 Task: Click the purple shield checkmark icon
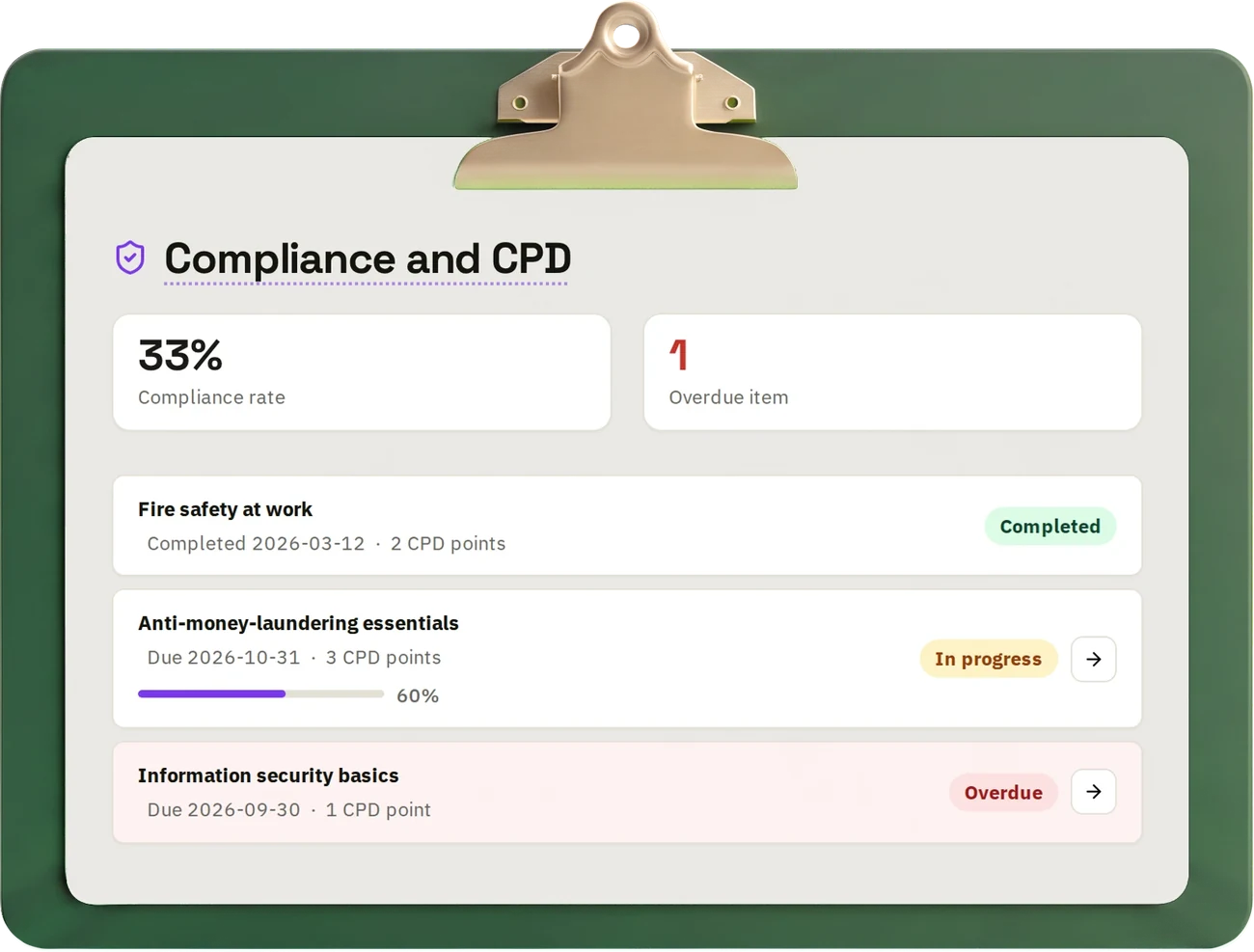tap(130, 258)
